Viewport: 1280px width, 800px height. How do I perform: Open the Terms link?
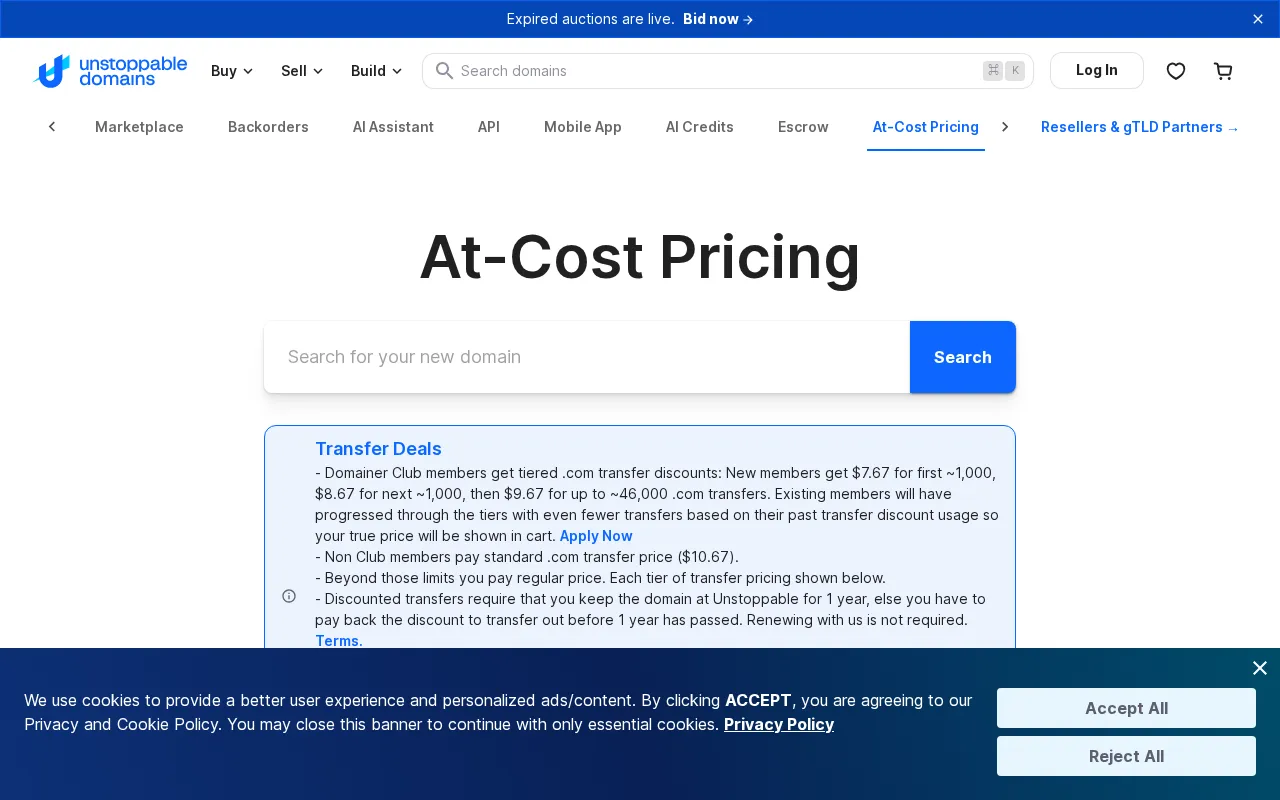click(x=339, y=641)
